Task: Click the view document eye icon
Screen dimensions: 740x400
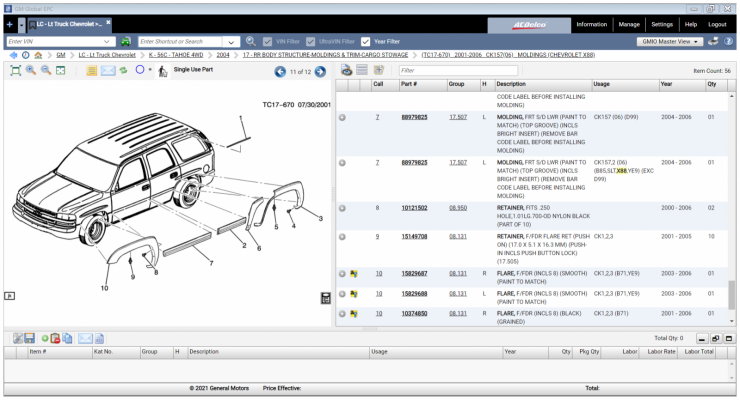Action: [347, 70]
